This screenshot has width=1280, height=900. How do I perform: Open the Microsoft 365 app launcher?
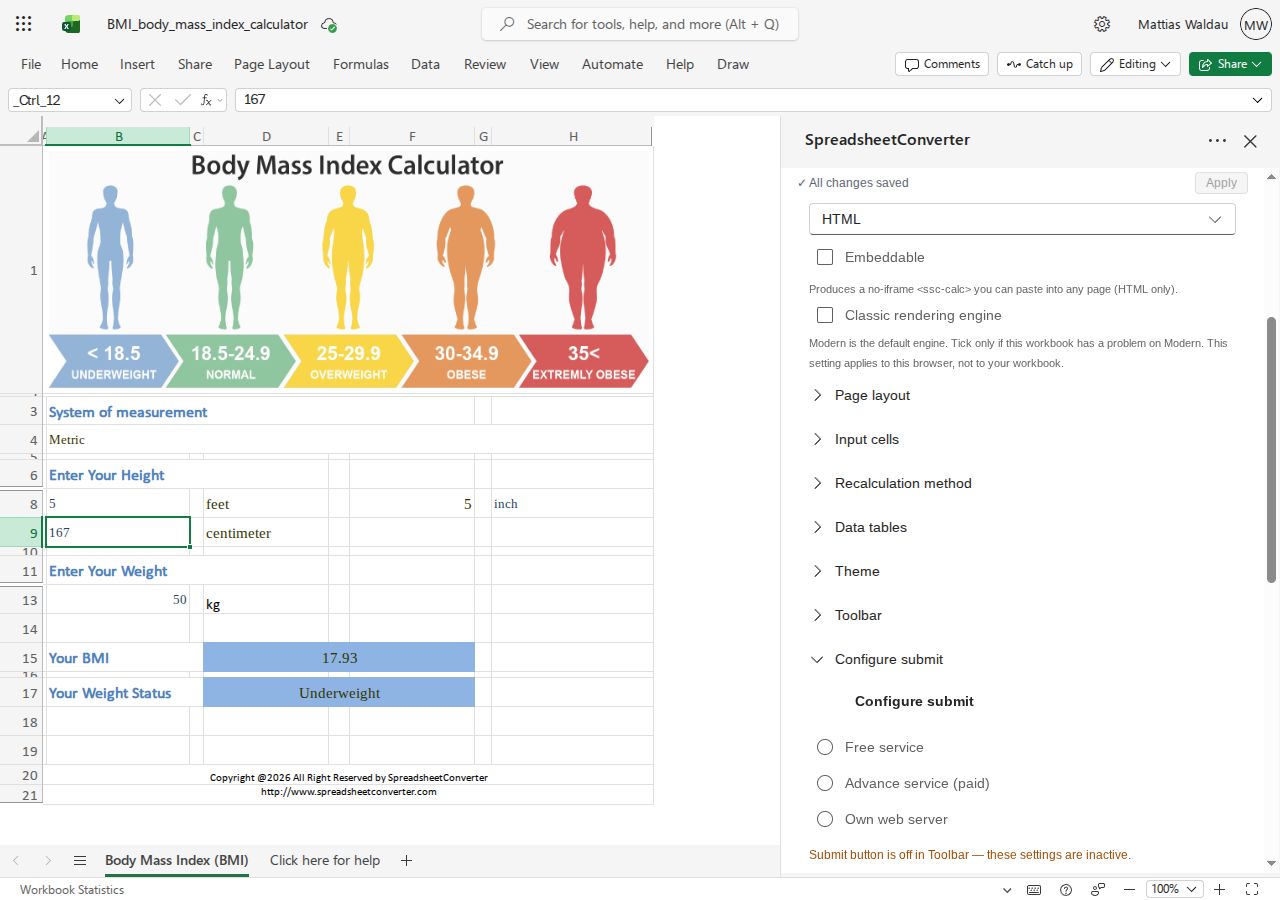coord(24,24)
